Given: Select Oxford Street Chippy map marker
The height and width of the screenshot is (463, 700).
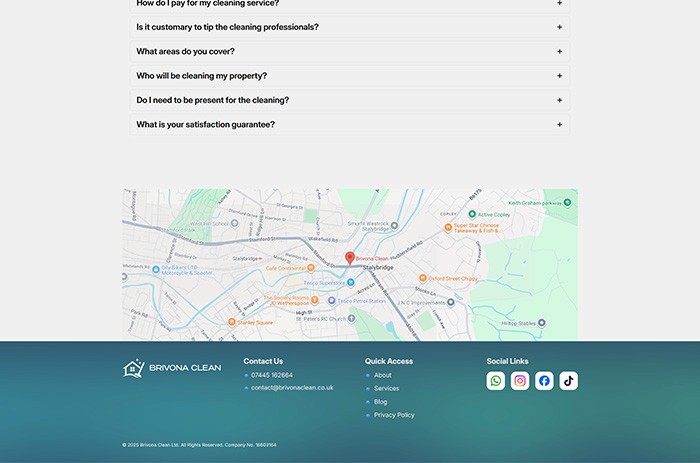Looking at the screenshot, I should (422, 278).
